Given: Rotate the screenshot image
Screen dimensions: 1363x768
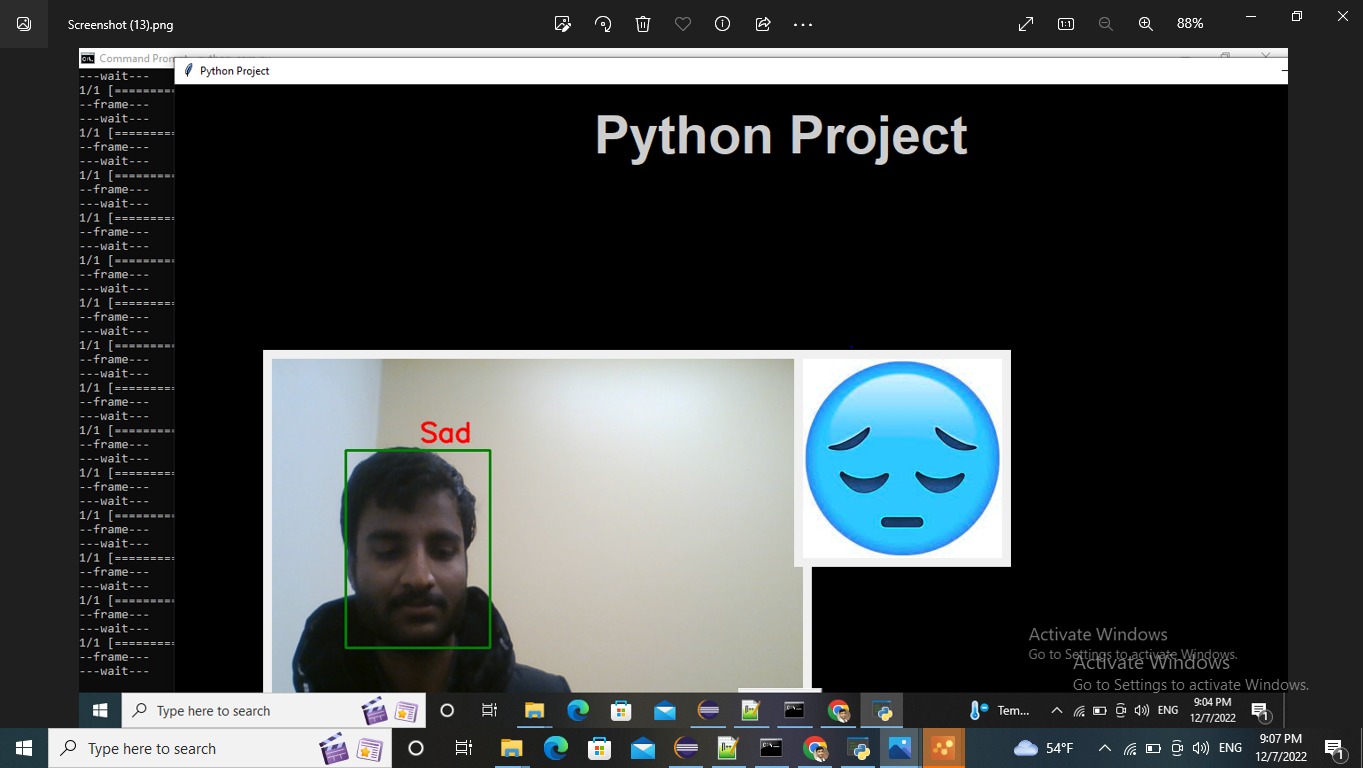Looking at the screenshot, I should coord(602,23).
